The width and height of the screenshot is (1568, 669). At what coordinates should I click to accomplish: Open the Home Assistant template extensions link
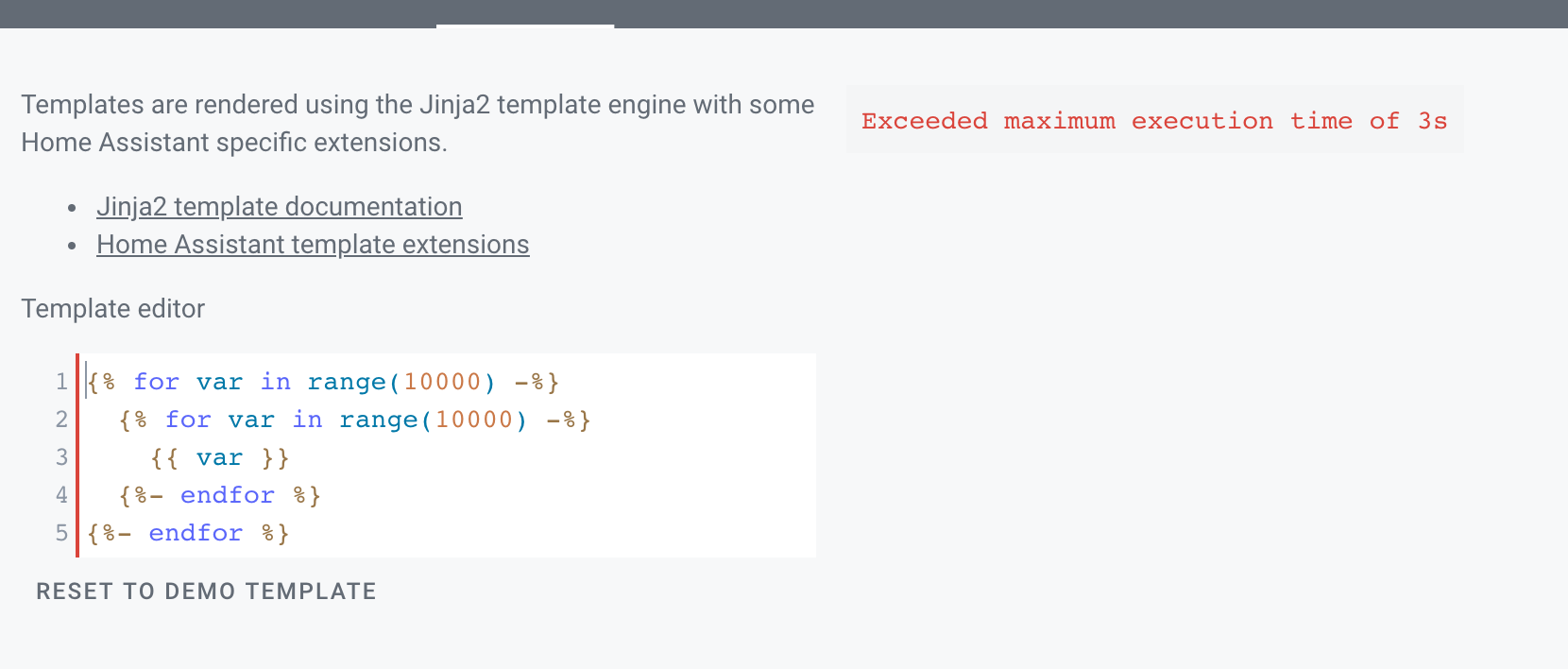[313, 245]
